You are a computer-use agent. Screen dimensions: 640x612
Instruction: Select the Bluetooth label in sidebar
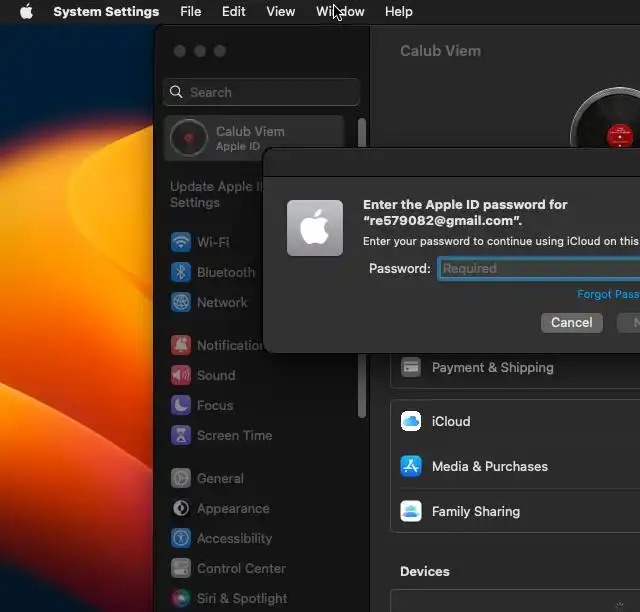(x=226, y=272)
